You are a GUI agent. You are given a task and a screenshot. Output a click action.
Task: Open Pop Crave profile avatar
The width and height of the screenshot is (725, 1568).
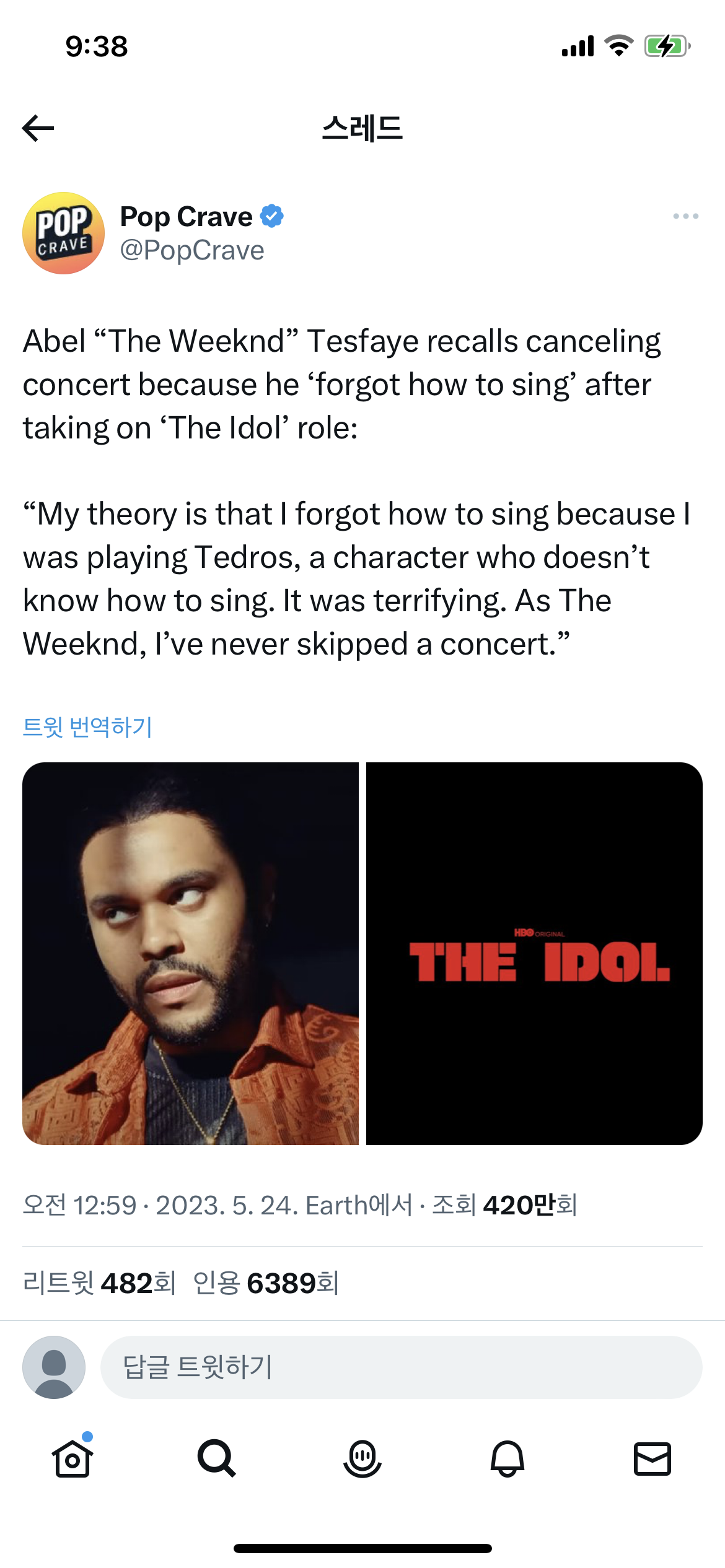point(63,233)
